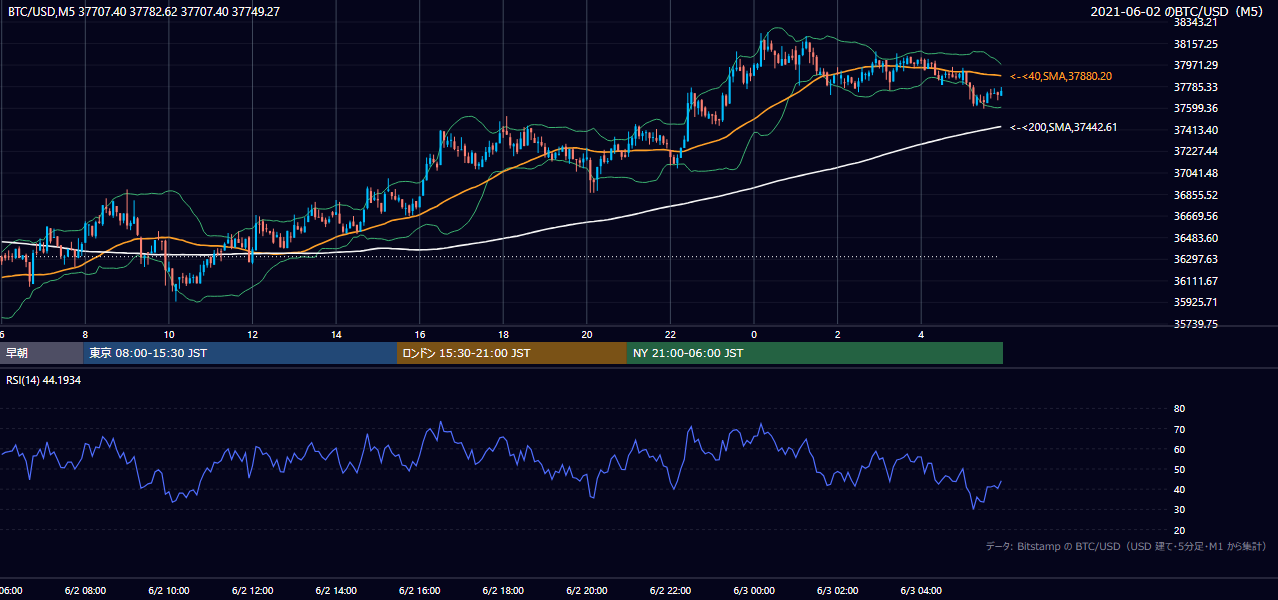Click the 6/2 12:00 time label
This screenshot has height=600, width=1278.
click(x=253, y=591)
